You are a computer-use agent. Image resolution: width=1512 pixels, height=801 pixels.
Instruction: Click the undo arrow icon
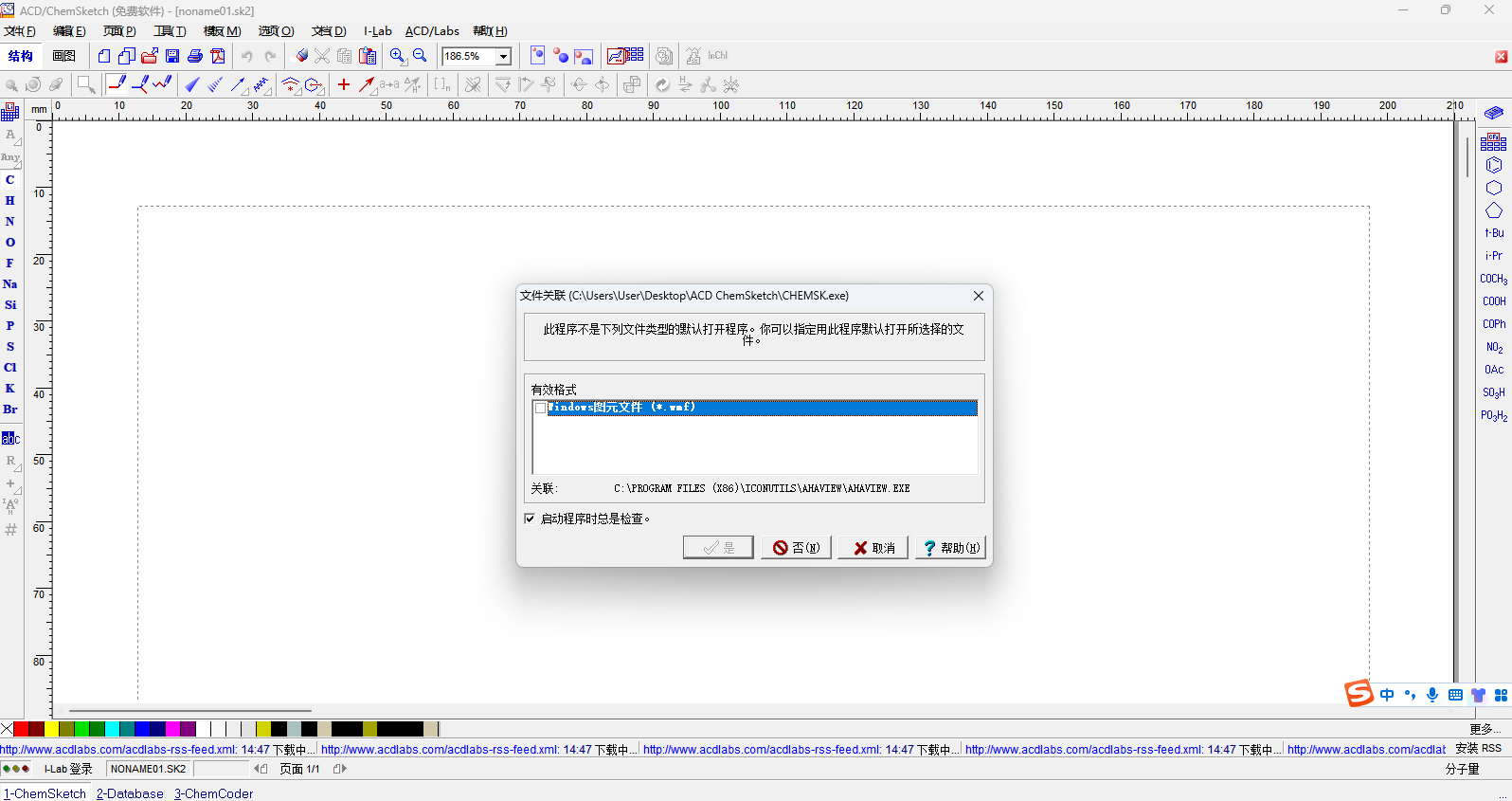click(247, 56)
